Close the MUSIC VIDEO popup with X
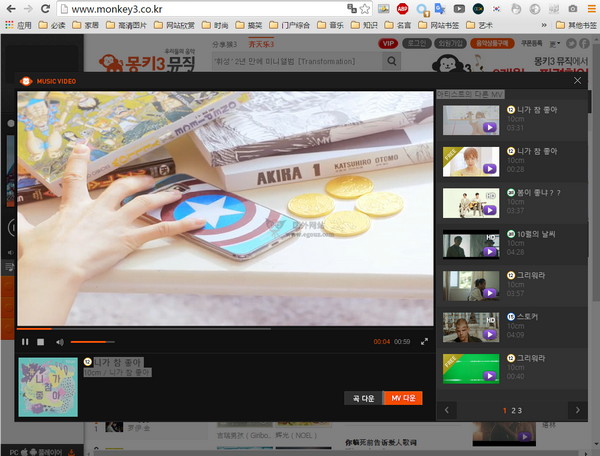Screen dimensions: 600x456 point(577,80)
